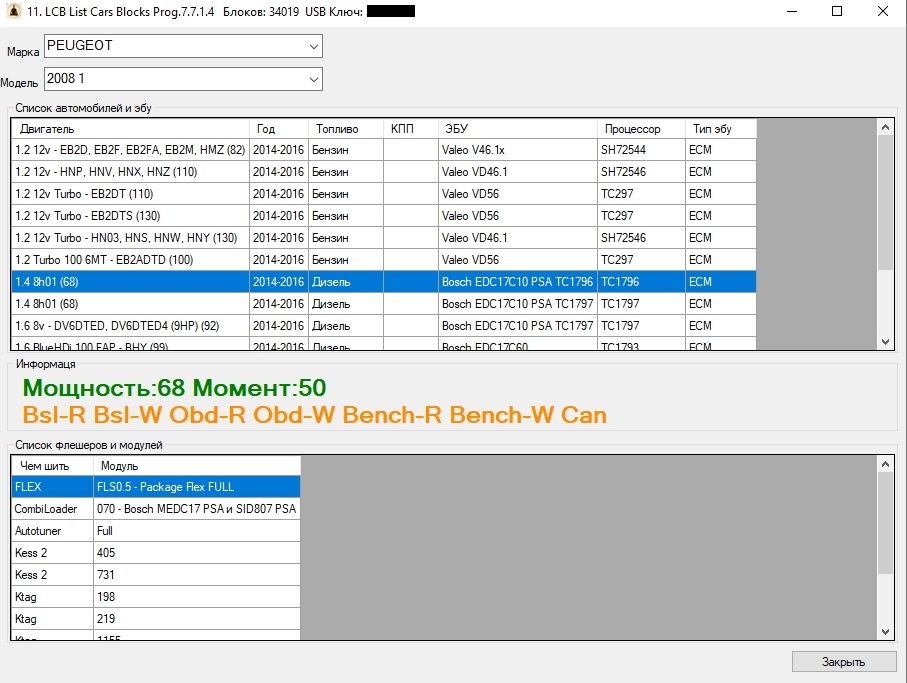Select Kess 2 row with 405
This screenshot has height=683, width=907.
pyautogui.click(x=156, y=553)
